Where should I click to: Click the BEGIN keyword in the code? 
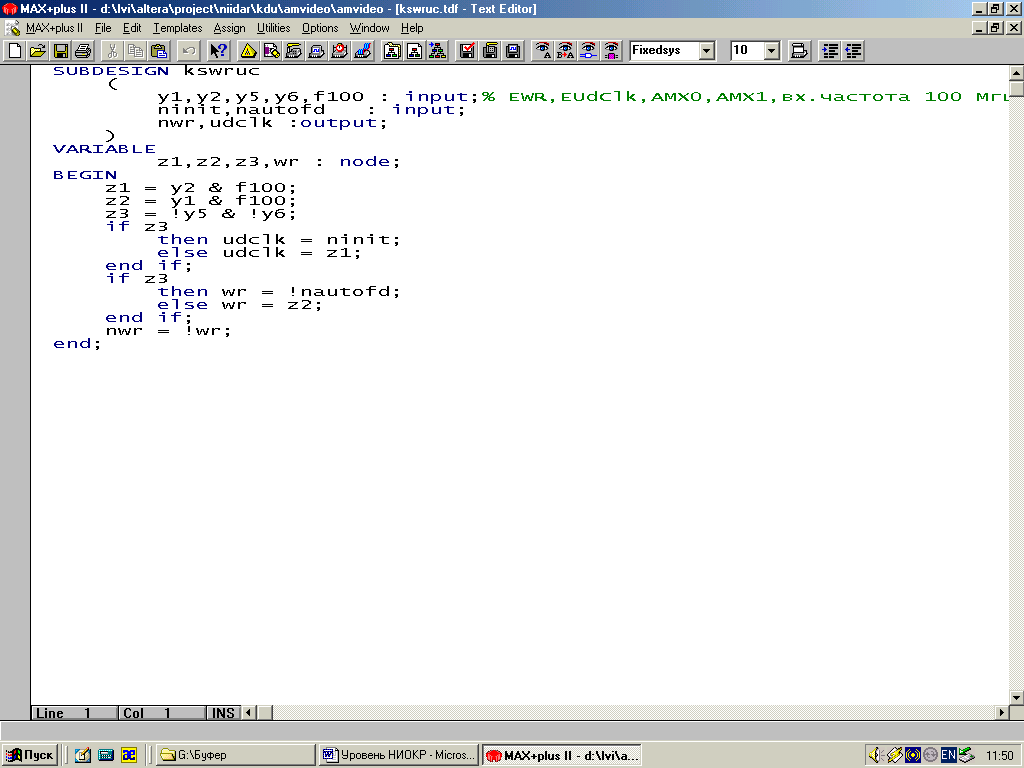(x=85, y=175)
